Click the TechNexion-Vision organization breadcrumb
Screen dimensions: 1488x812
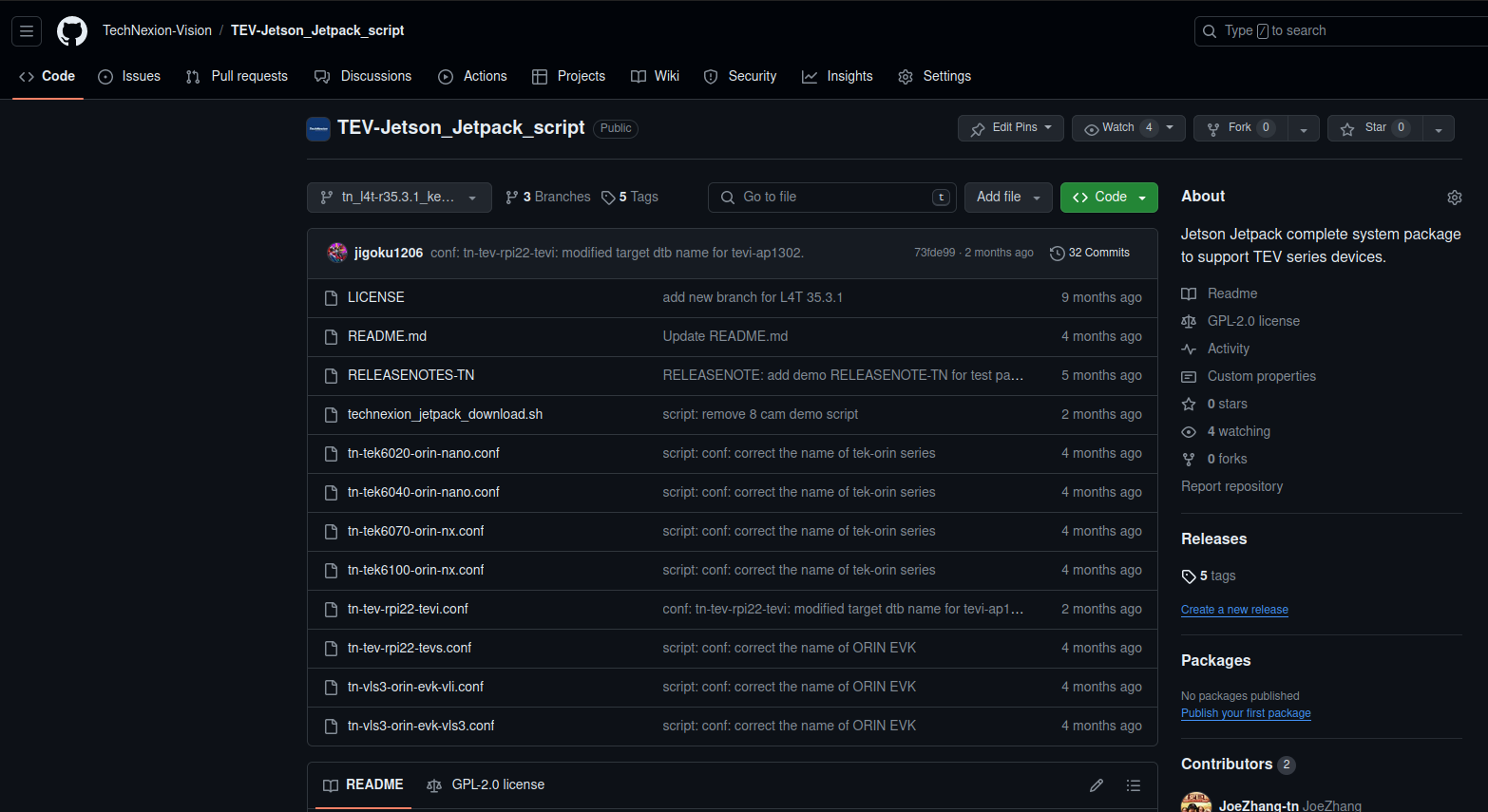pos(157,31)
